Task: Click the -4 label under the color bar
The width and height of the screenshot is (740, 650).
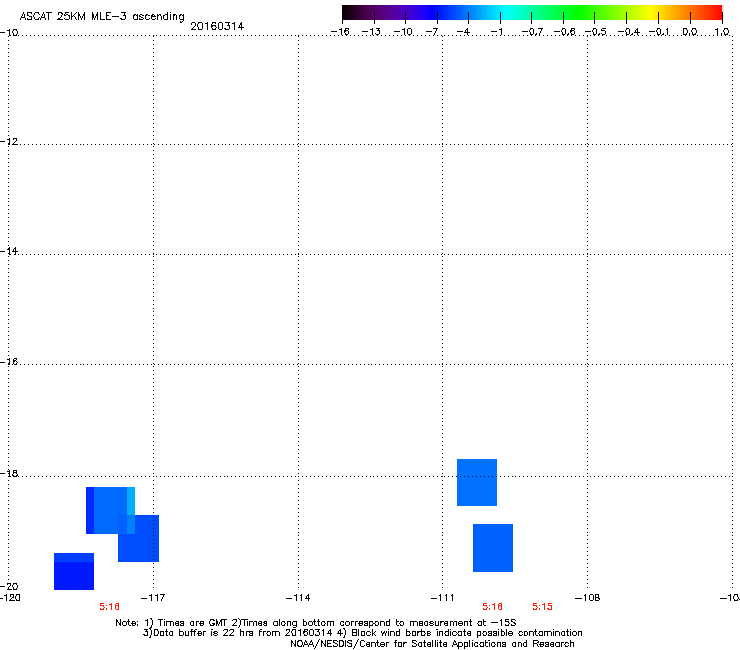Action: tap(463, 32)
